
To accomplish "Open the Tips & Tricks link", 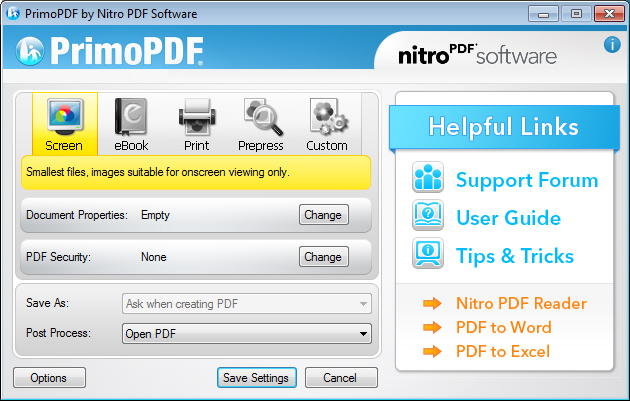I will pyautogui.click(x=515, y=256).
